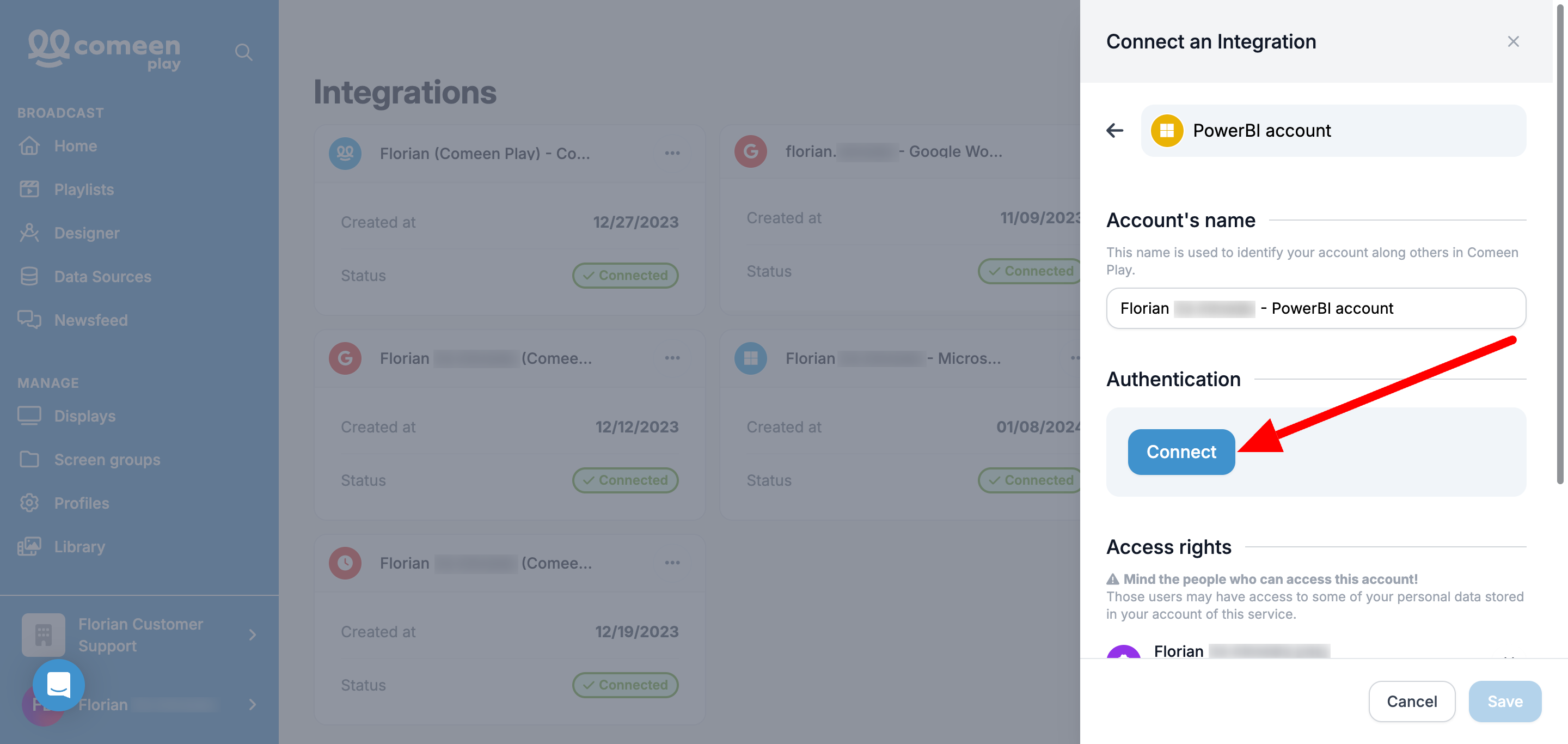Open options menu on 12/12/2023 card
The image size is (1568, 744).
[x=672, y=358]
